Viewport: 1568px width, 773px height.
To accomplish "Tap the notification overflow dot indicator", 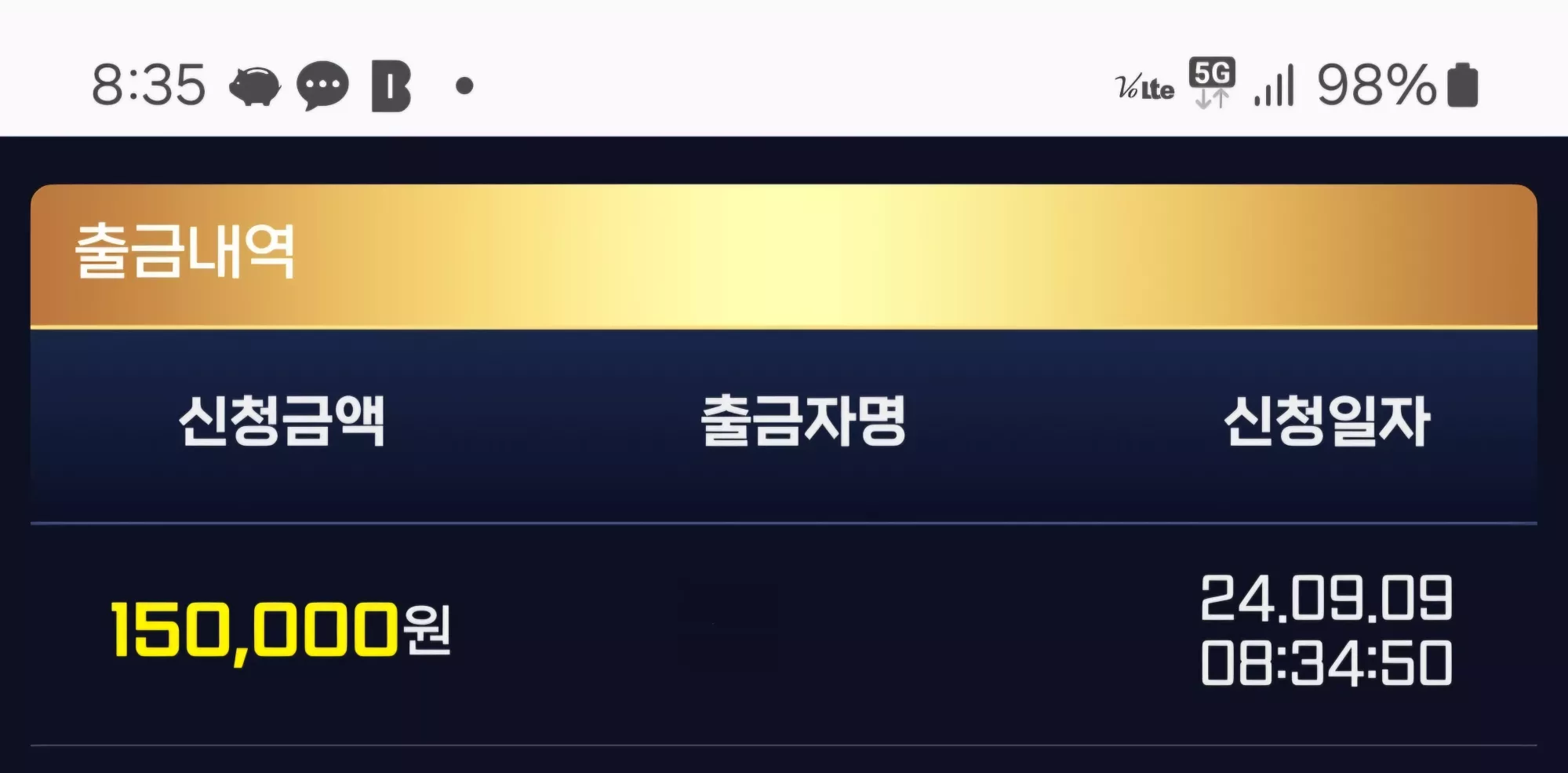I will point(464,86).
